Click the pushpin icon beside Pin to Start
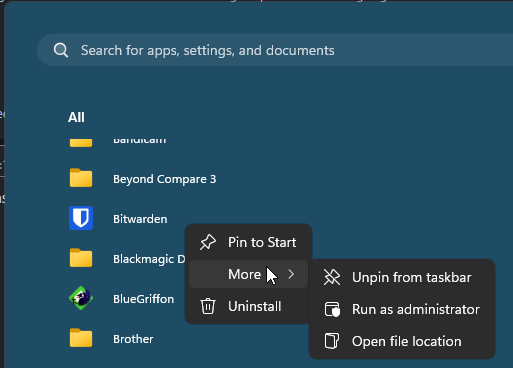The image size is (513, 368). coord(208,242)
